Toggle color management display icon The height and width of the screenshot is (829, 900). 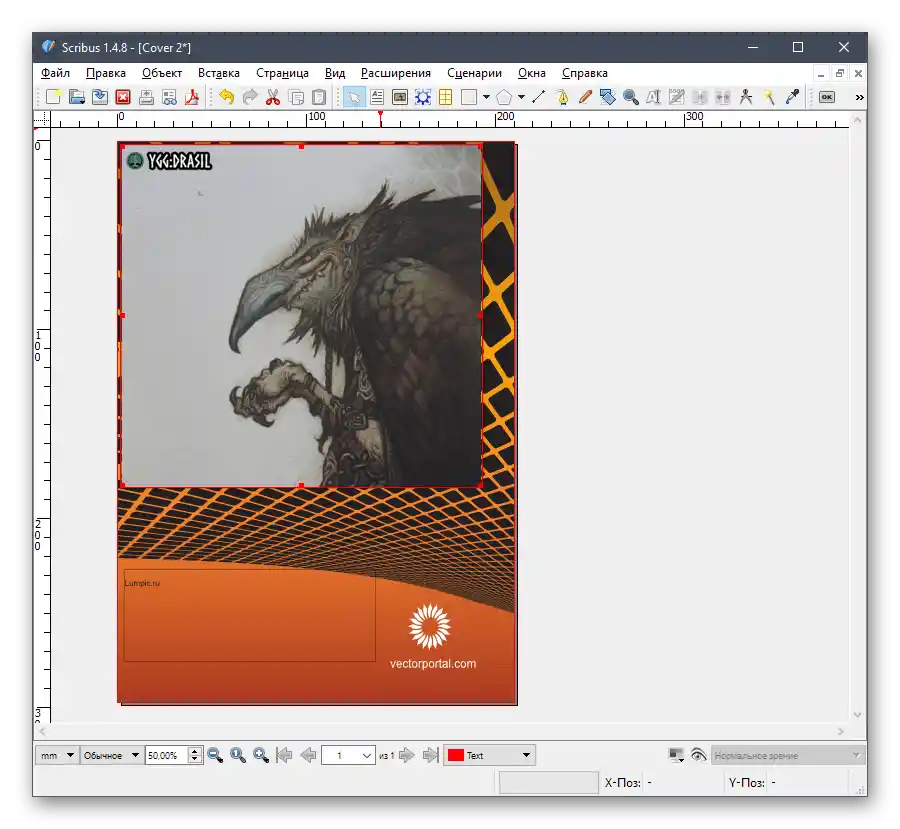point(676,755)
